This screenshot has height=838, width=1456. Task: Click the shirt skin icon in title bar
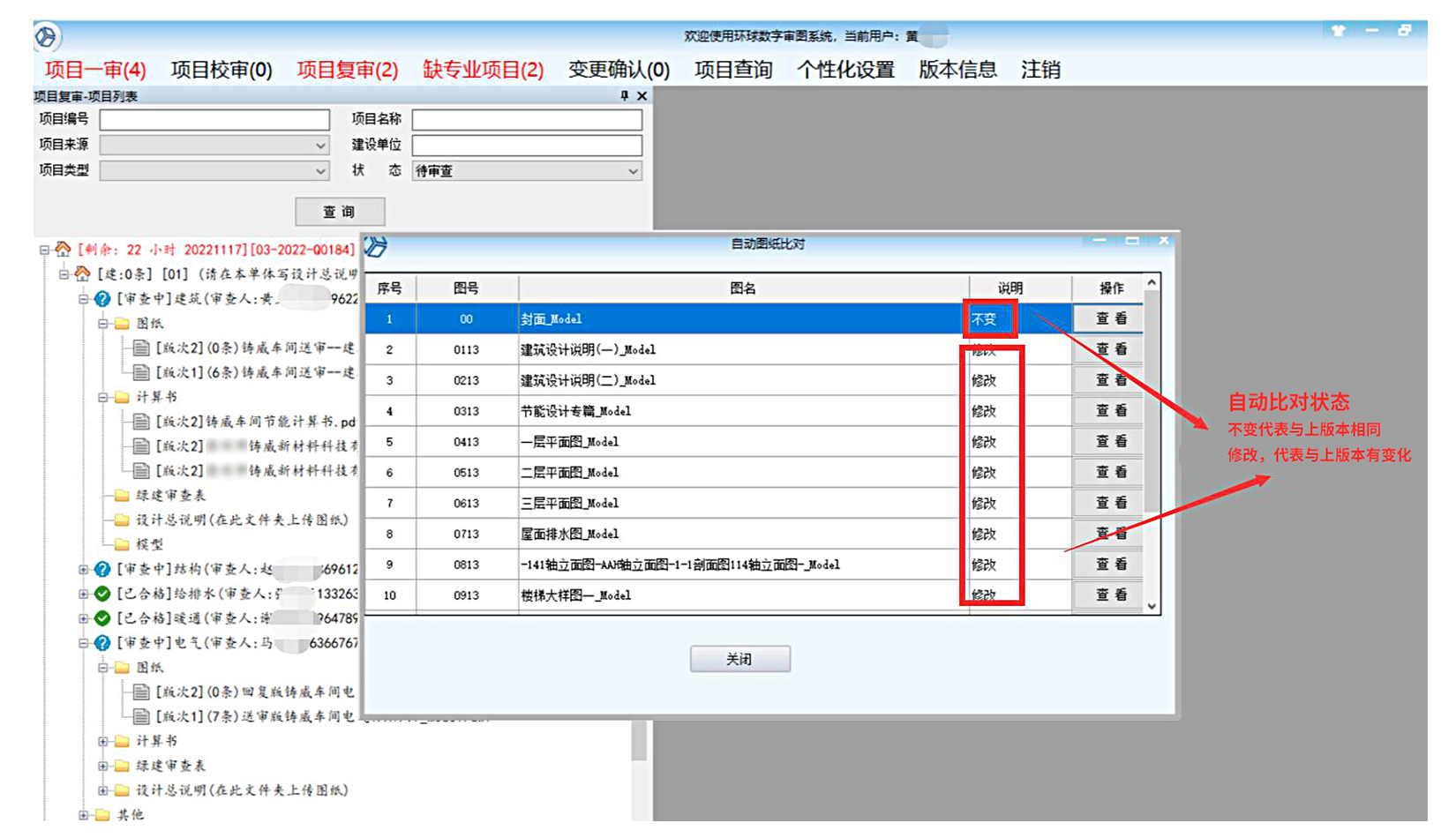point(1338,31)
